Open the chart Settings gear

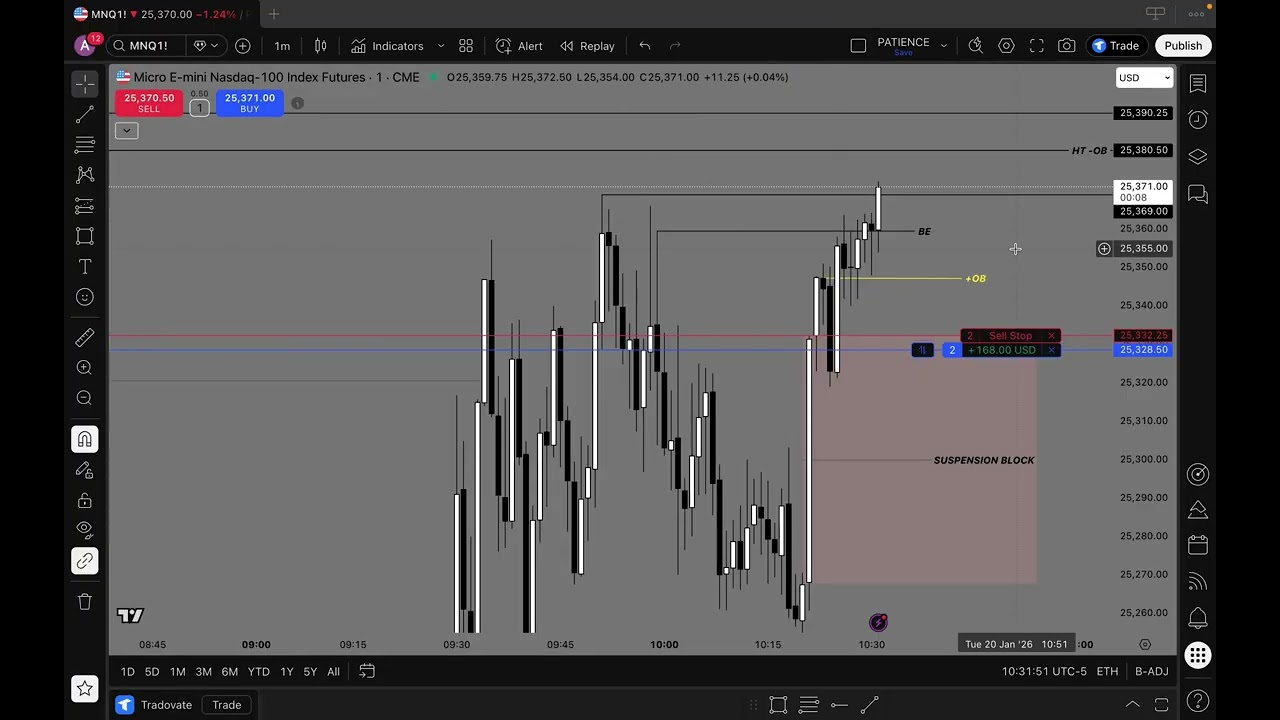click(1006, 46)
